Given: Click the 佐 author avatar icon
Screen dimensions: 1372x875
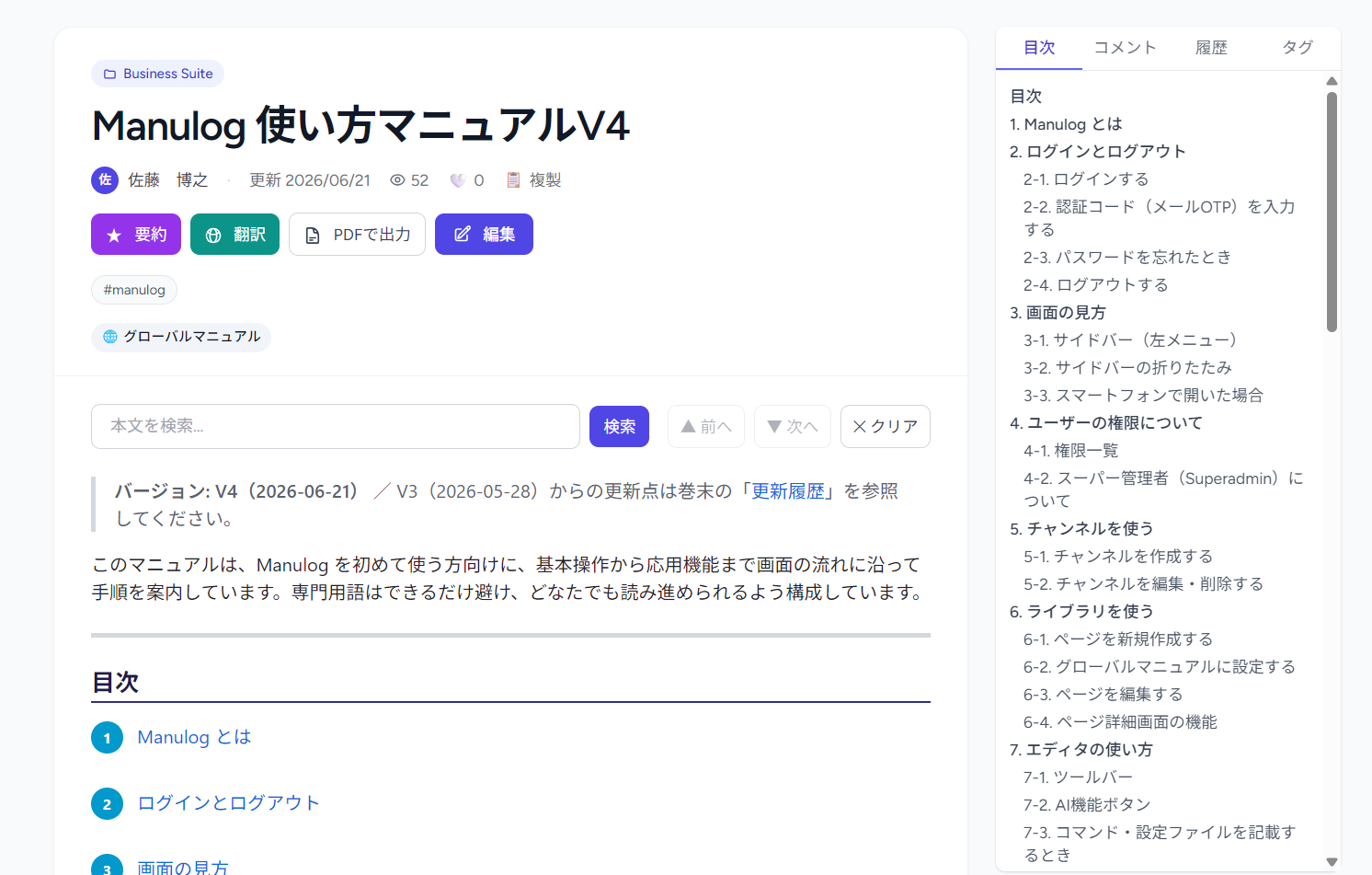Looking at the screenshot, I should click(x=105, y=180).
